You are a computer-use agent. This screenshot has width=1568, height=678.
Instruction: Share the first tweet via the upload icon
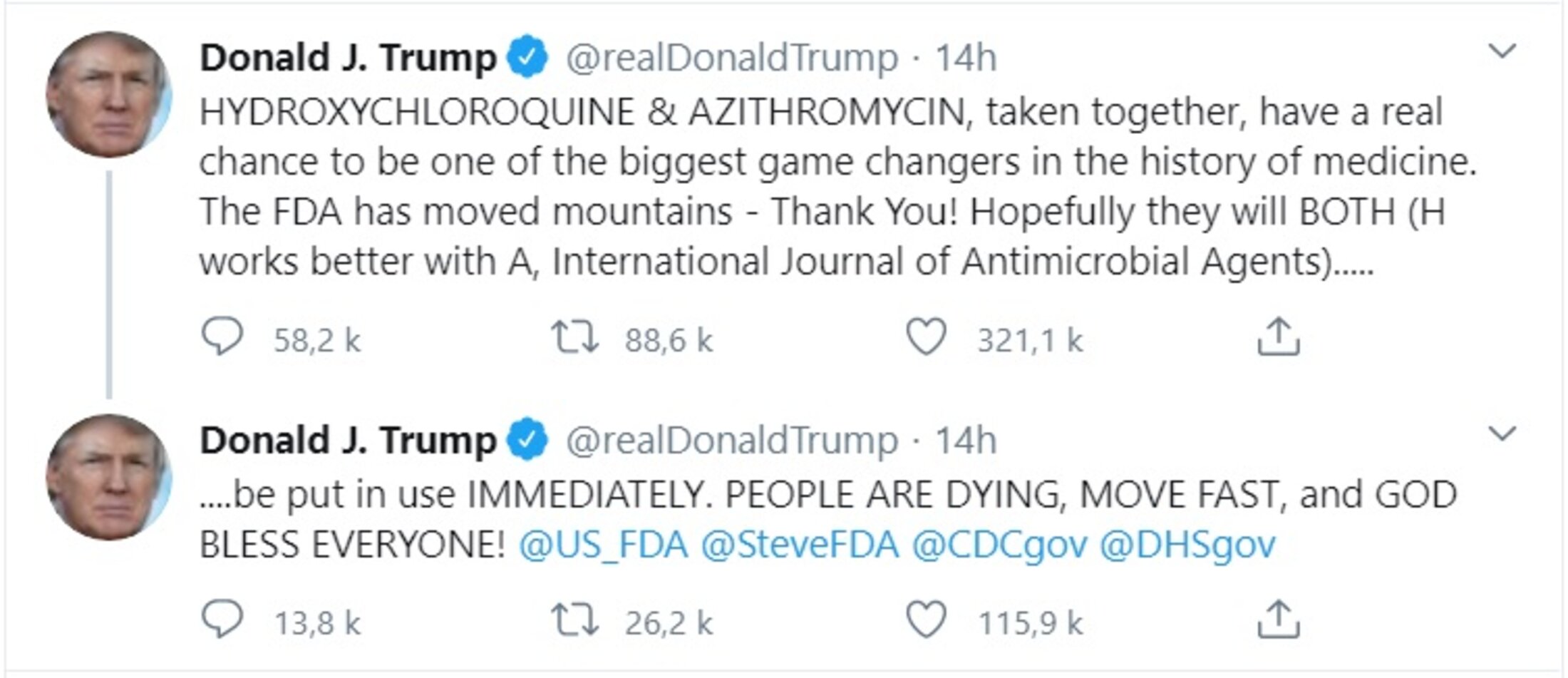[1278, 337]
